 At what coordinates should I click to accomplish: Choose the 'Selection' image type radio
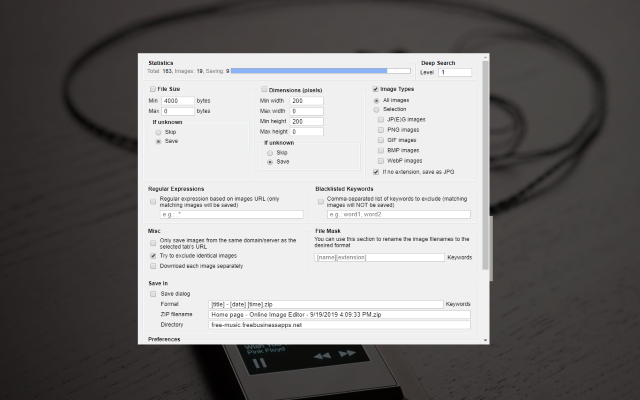(x=376, y=109)
